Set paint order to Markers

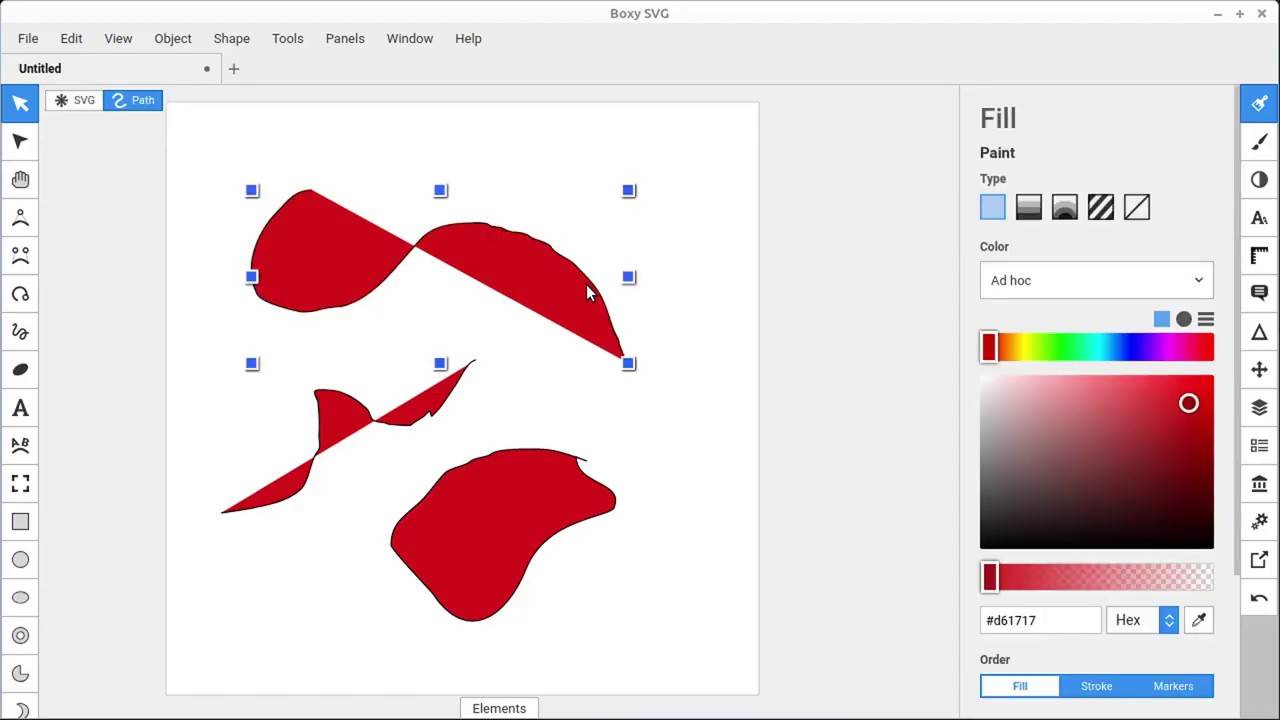click(1174, 686)
